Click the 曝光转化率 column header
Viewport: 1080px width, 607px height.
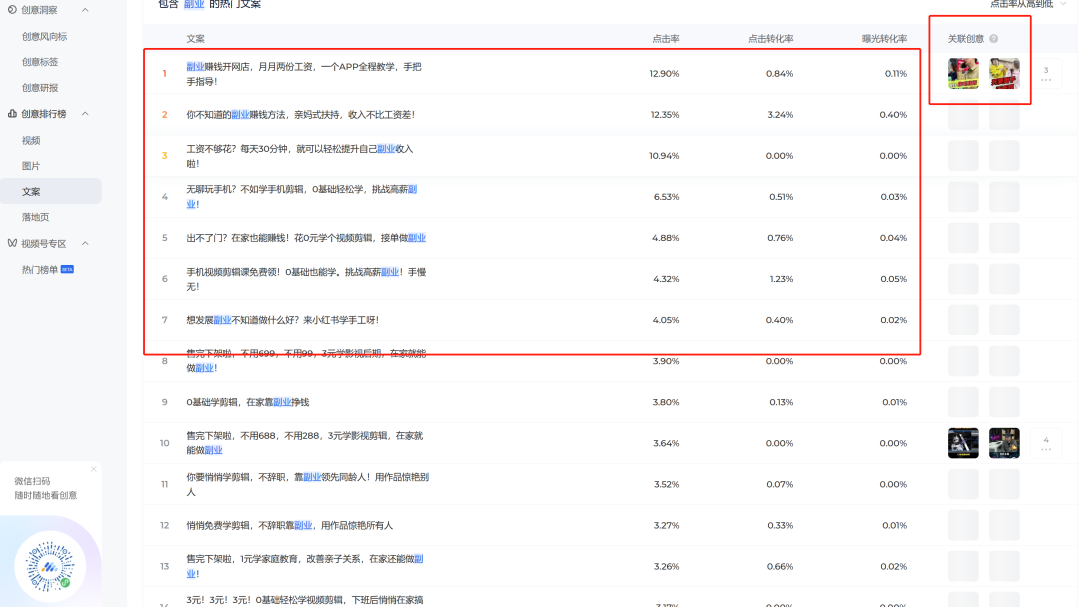click(884, 39)
